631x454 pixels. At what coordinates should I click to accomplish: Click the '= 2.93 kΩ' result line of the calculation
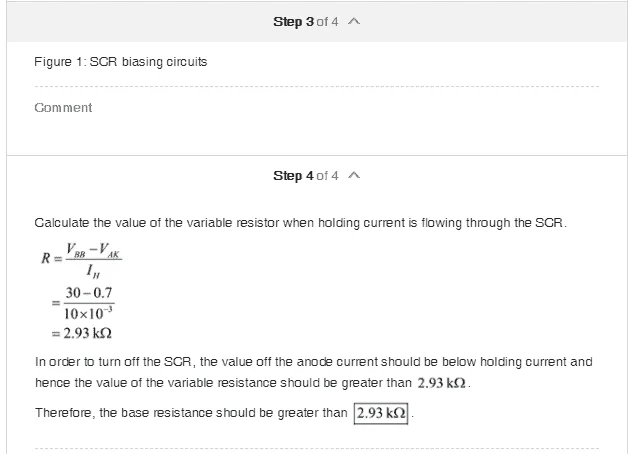click(82, 333)
